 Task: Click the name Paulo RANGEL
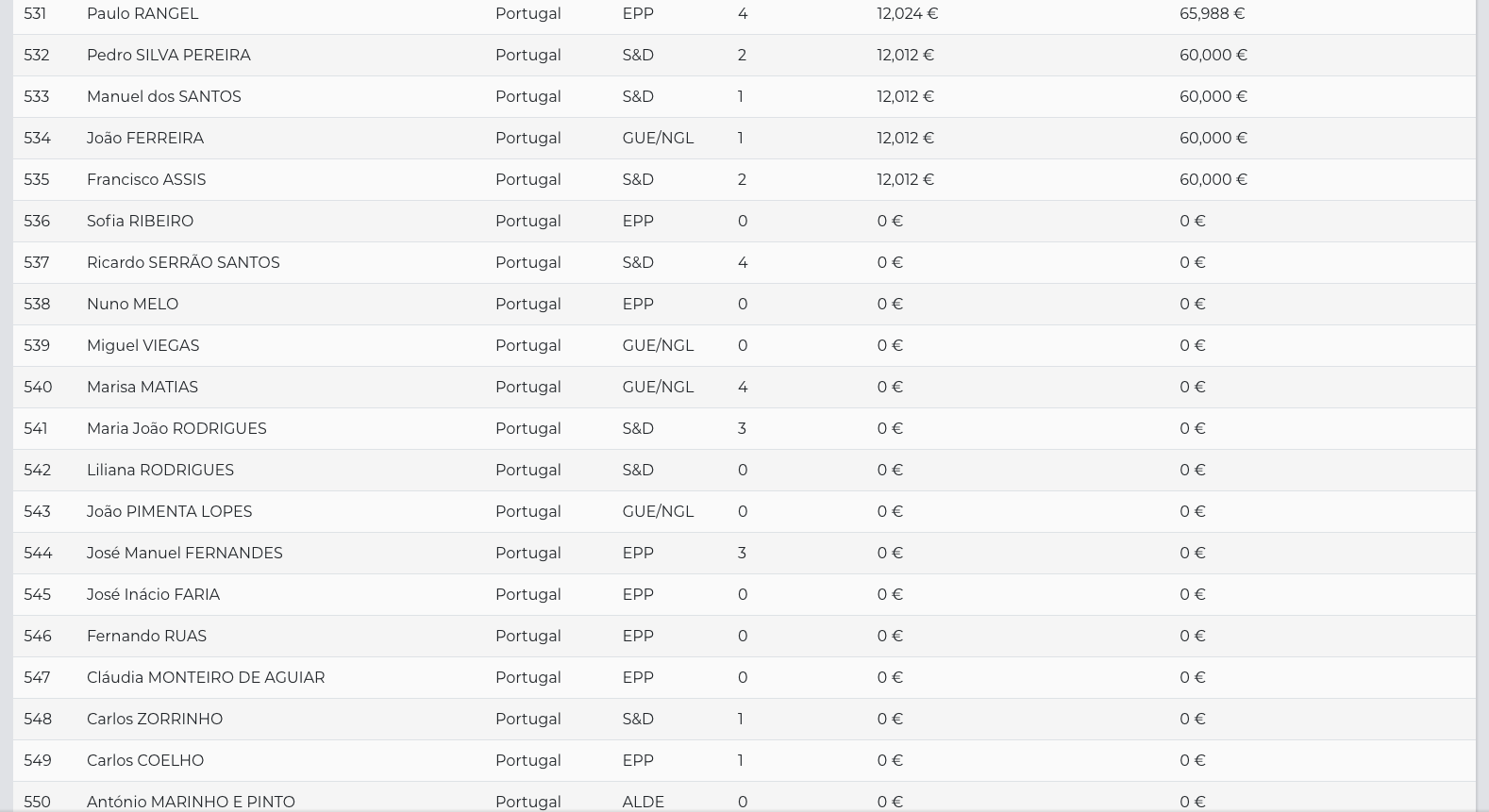coord(142,14)
